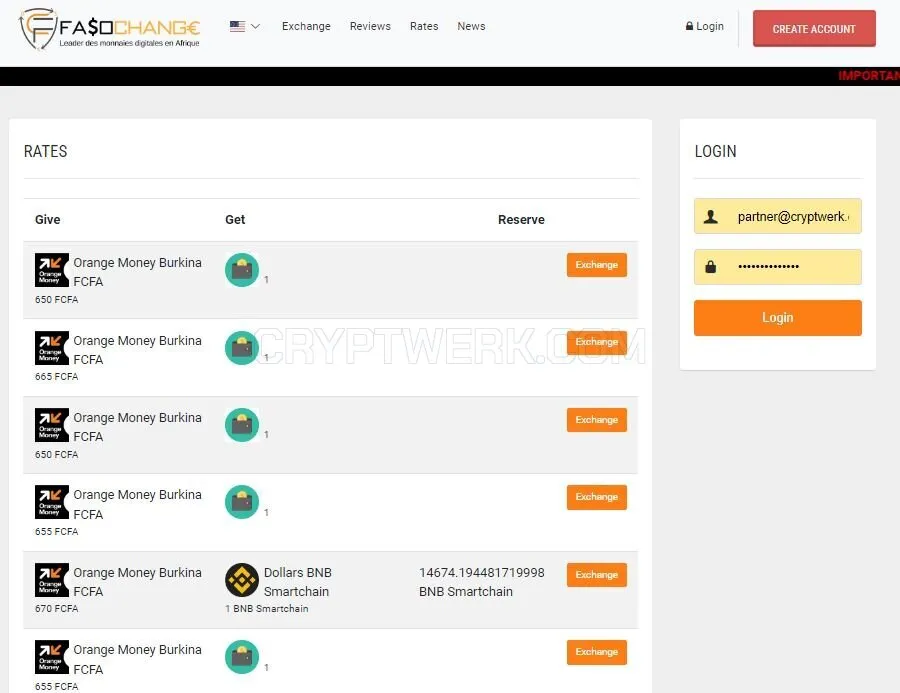900x693 pixels.
Task: Select reserve value "14674.194481719998"
Action: point(482,572)
